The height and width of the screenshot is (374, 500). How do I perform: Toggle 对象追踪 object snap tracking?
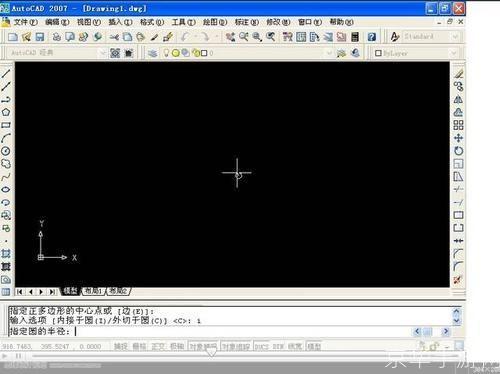(236, 347)
